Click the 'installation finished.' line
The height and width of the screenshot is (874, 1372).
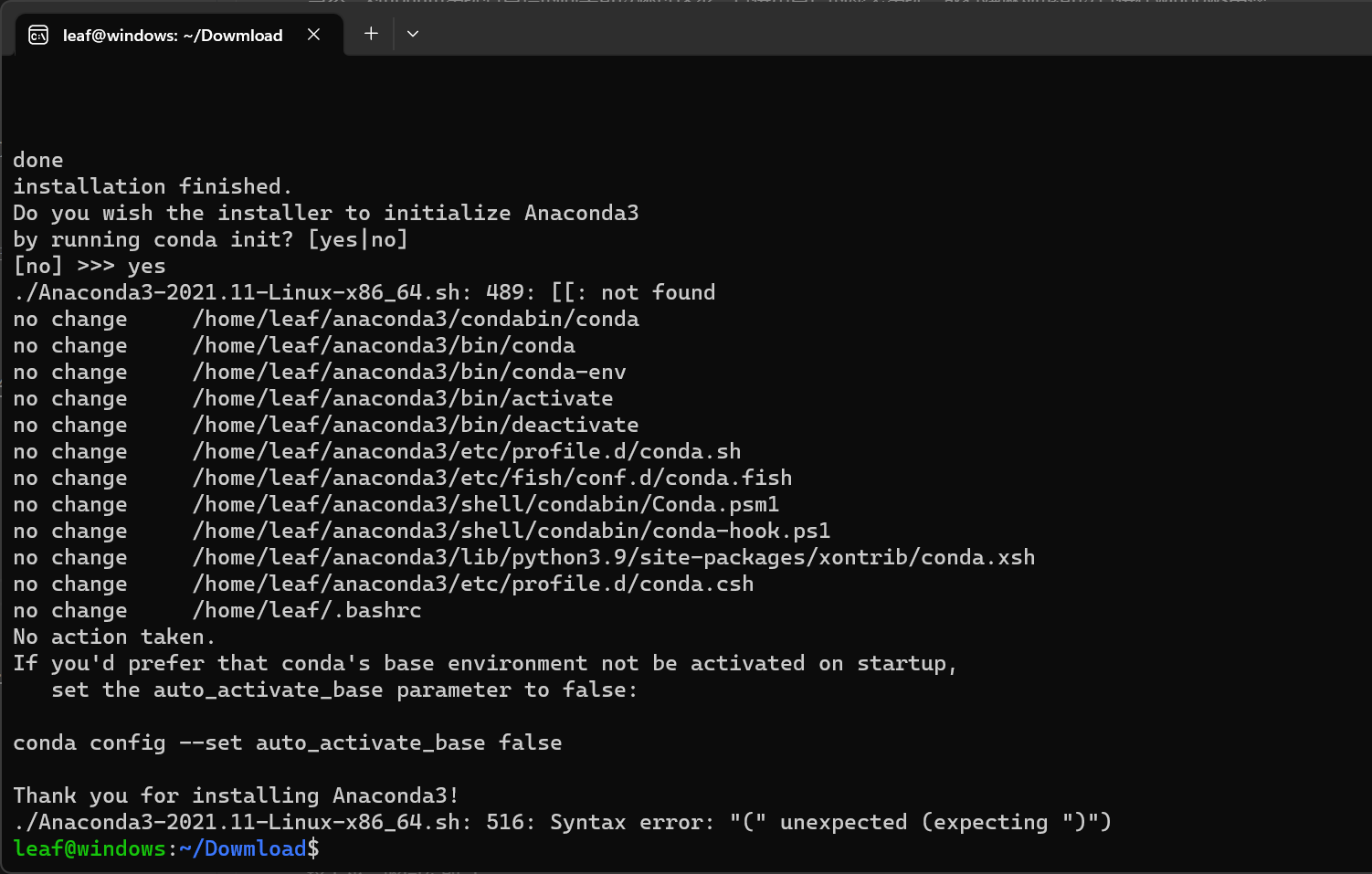click(153, 186)
